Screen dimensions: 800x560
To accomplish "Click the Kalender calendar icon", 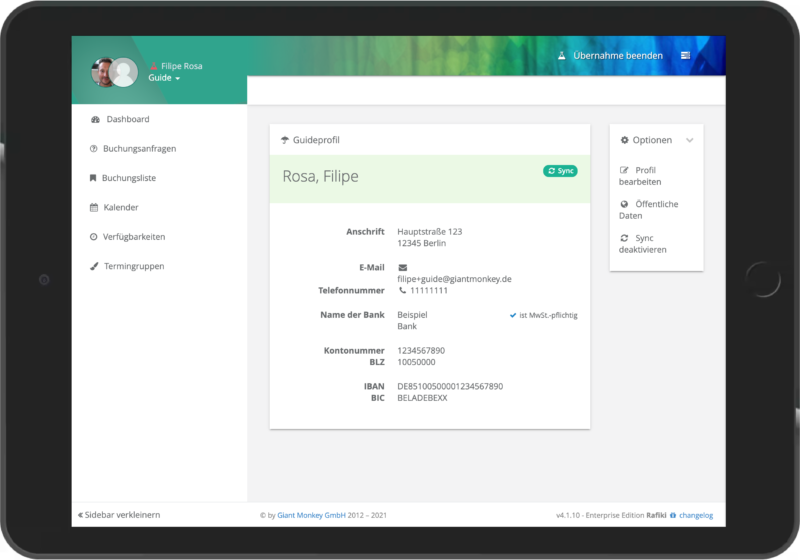I will coord(94,208).
